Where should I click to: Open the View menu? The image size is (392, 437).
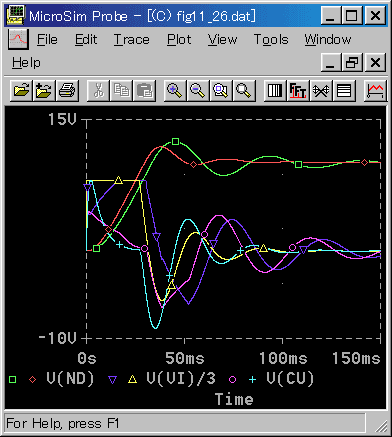tap(222, 40)
